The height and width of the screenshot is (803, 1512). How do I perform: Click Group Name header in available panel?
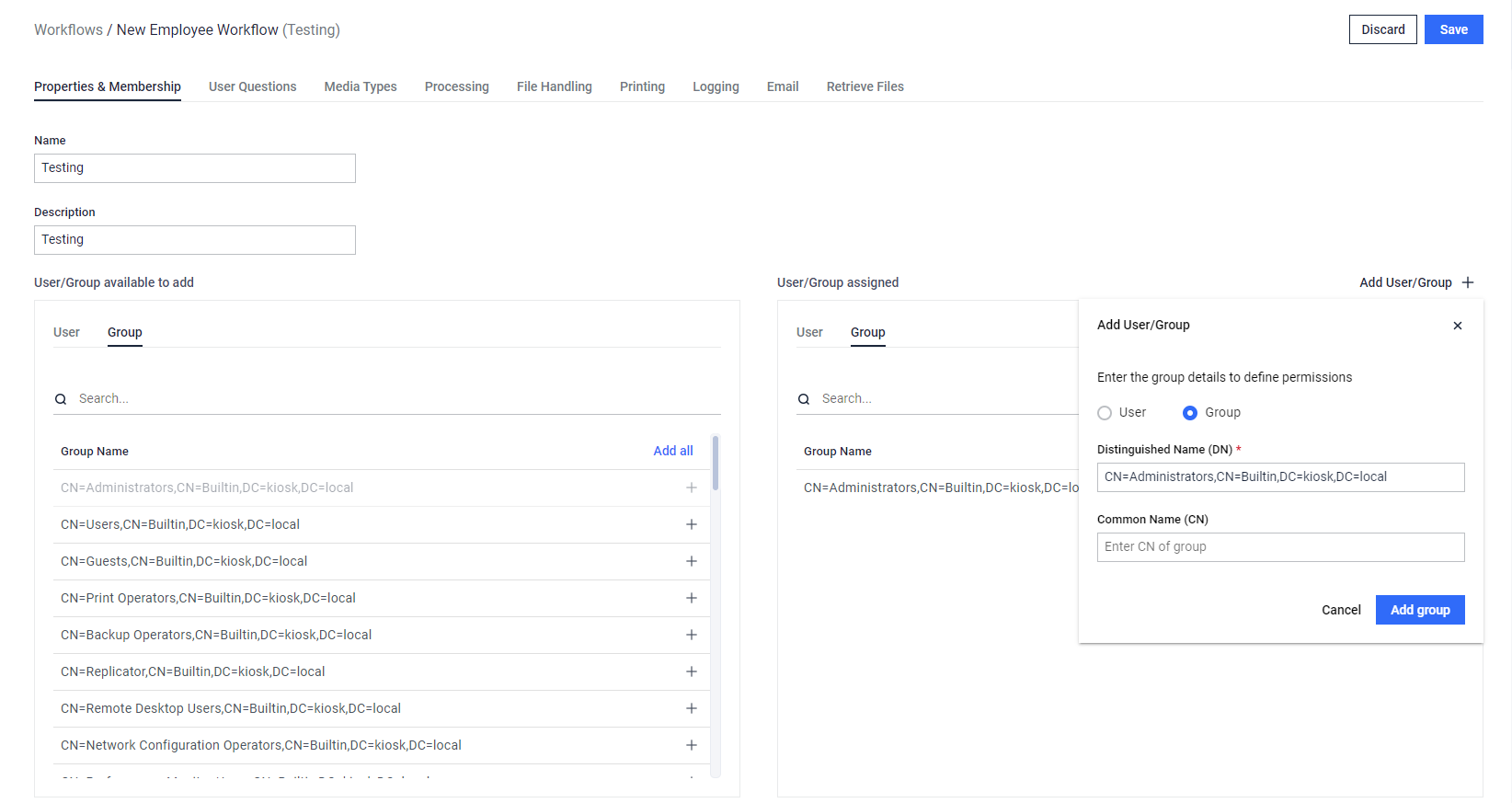click(x=95, y=452)
